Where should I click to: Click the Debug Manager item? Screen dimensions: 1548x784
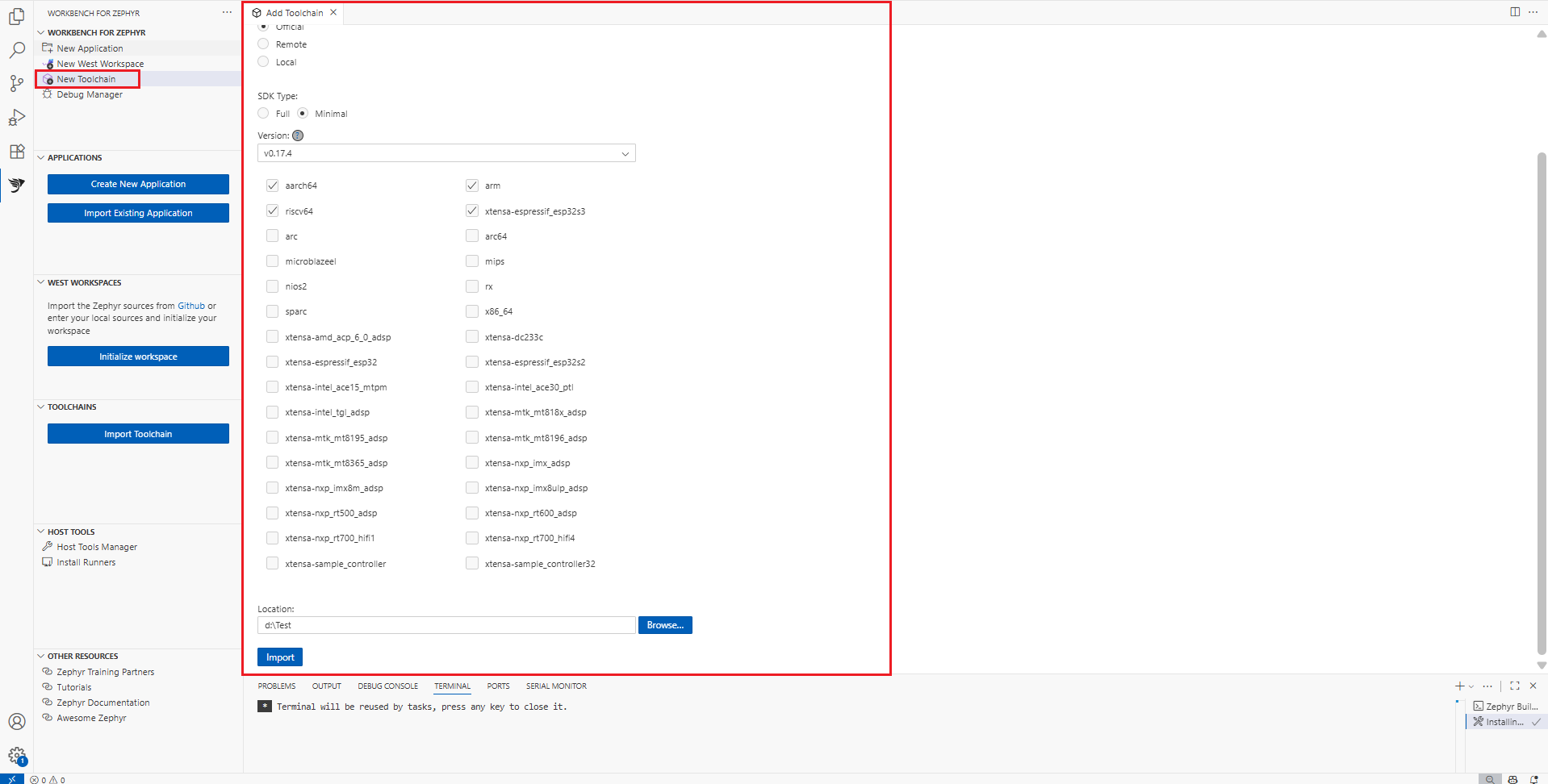tap(89, 94)
